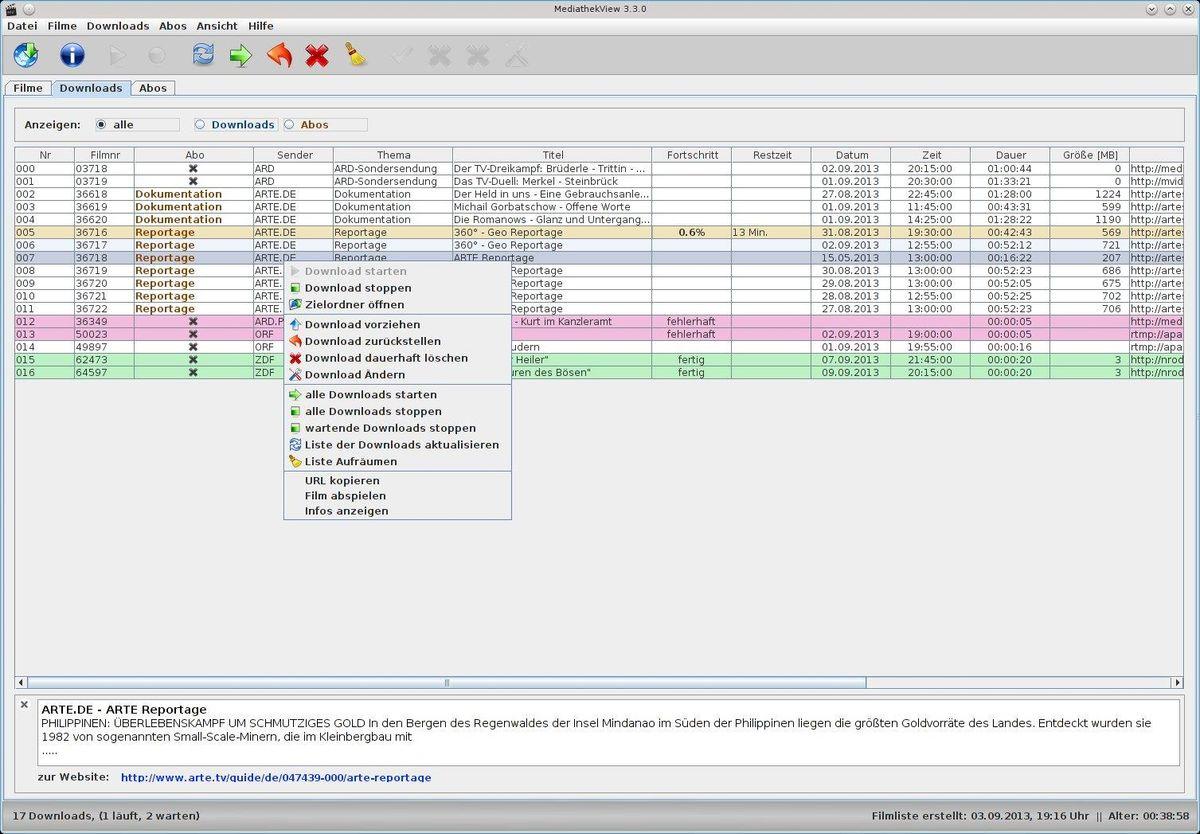Select the 'alle' radio button
This screenshot has height=834, width=1200.
[x=101, y=125]
